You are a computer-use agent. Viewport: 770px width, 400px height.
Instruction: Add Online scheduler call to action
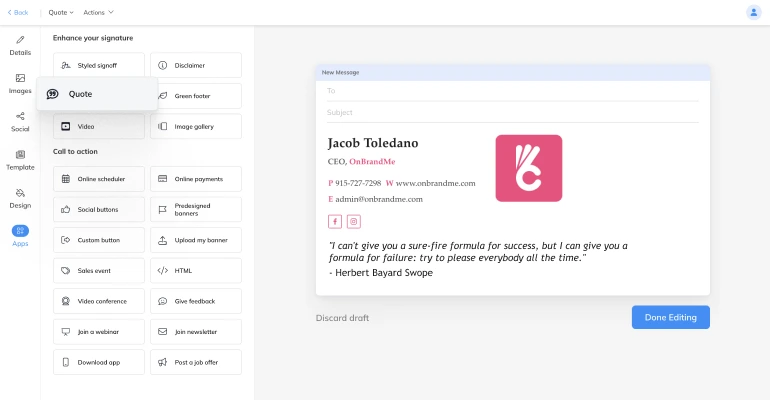tap(99, 179)
